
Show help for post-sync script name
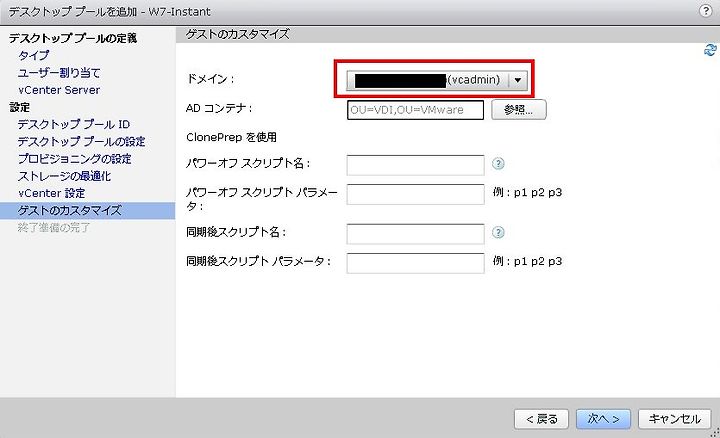[x=498, y=232]
